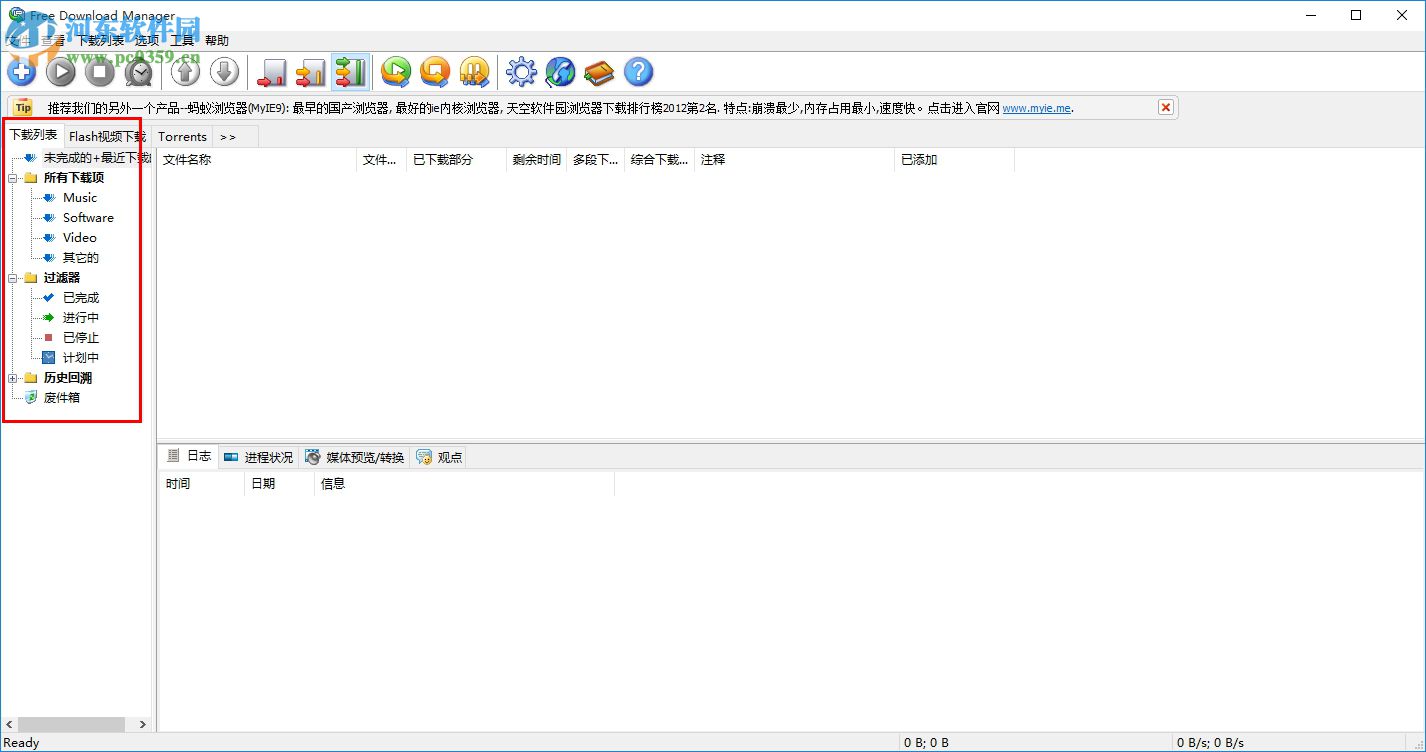This screenshot has width=1426, height=752.
Task: Collapse the 所有下载项 folder
Action: (x=14, y=177)
